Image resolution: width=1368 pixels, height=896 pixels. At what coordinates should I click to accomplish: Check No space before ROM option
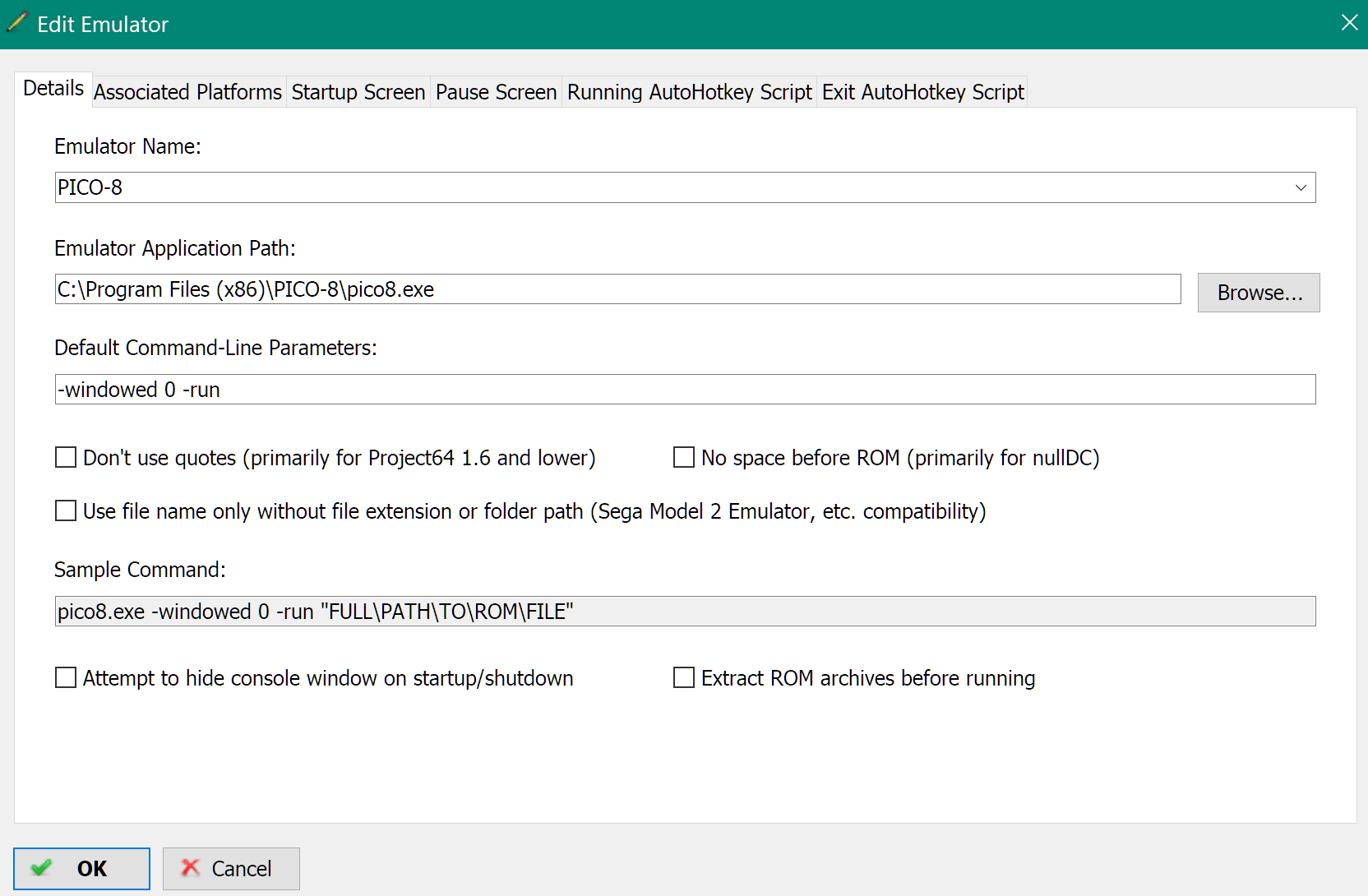point(684,457)
